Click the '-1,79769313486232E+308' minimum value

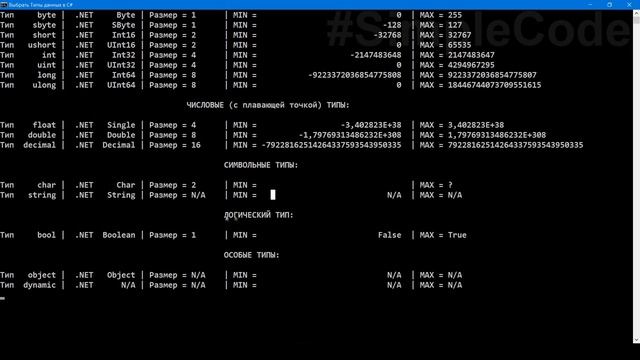click(350, 135)
